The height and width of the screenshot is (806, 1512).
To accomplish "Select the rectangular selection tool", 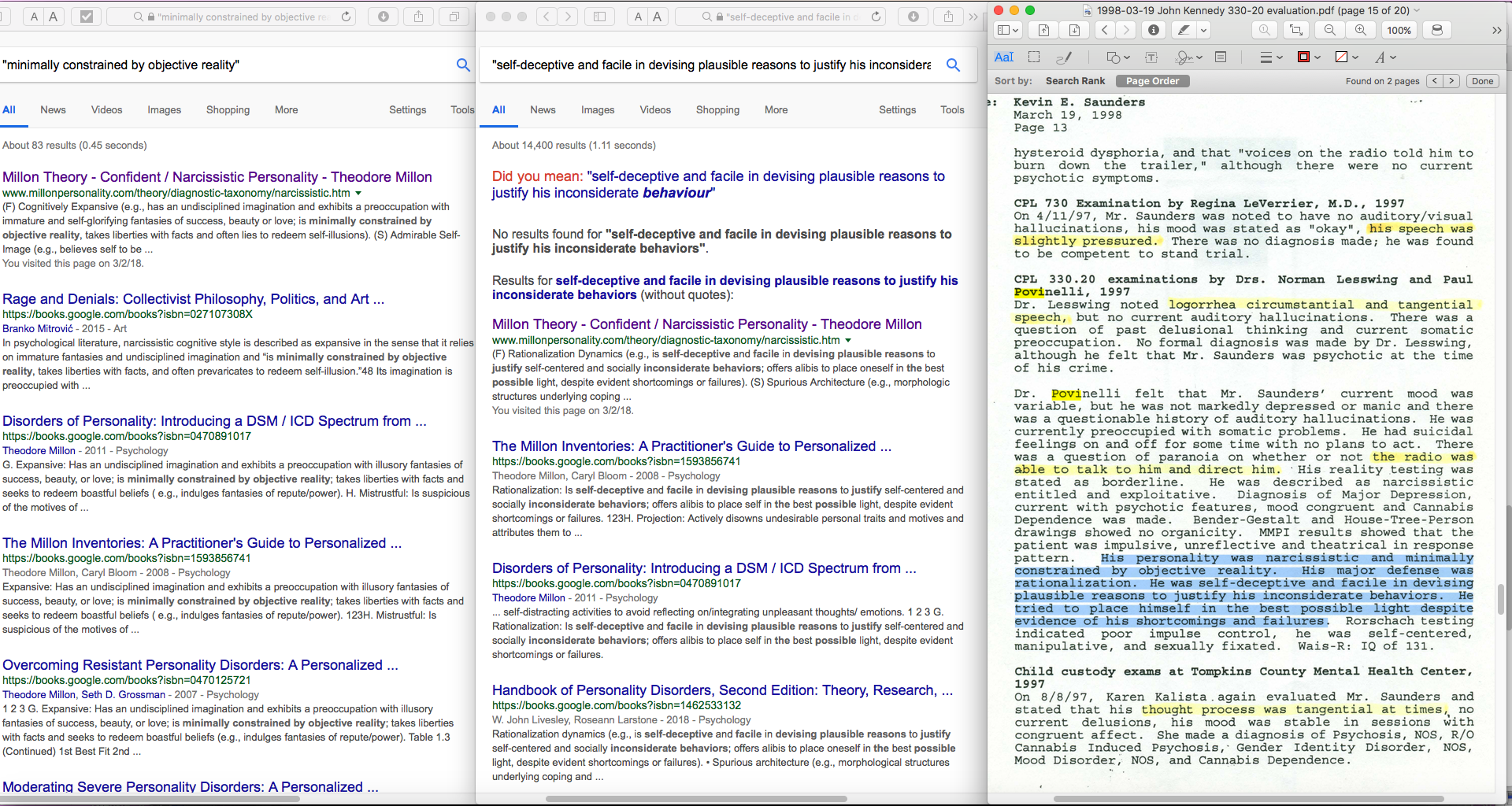I will [x=1034, y=57].
